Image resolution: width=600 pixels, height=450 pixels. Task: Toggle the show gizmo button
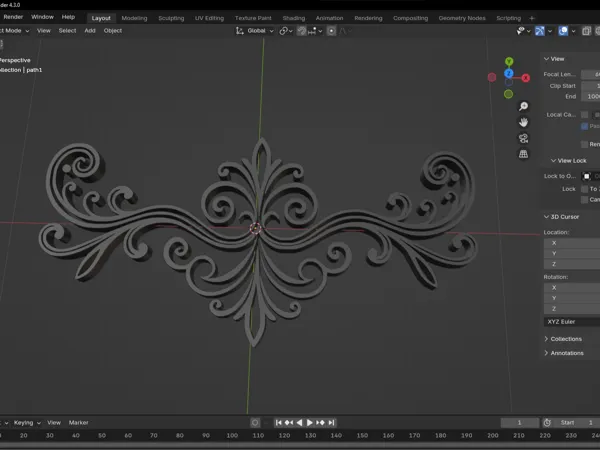(x=540, y=31)
